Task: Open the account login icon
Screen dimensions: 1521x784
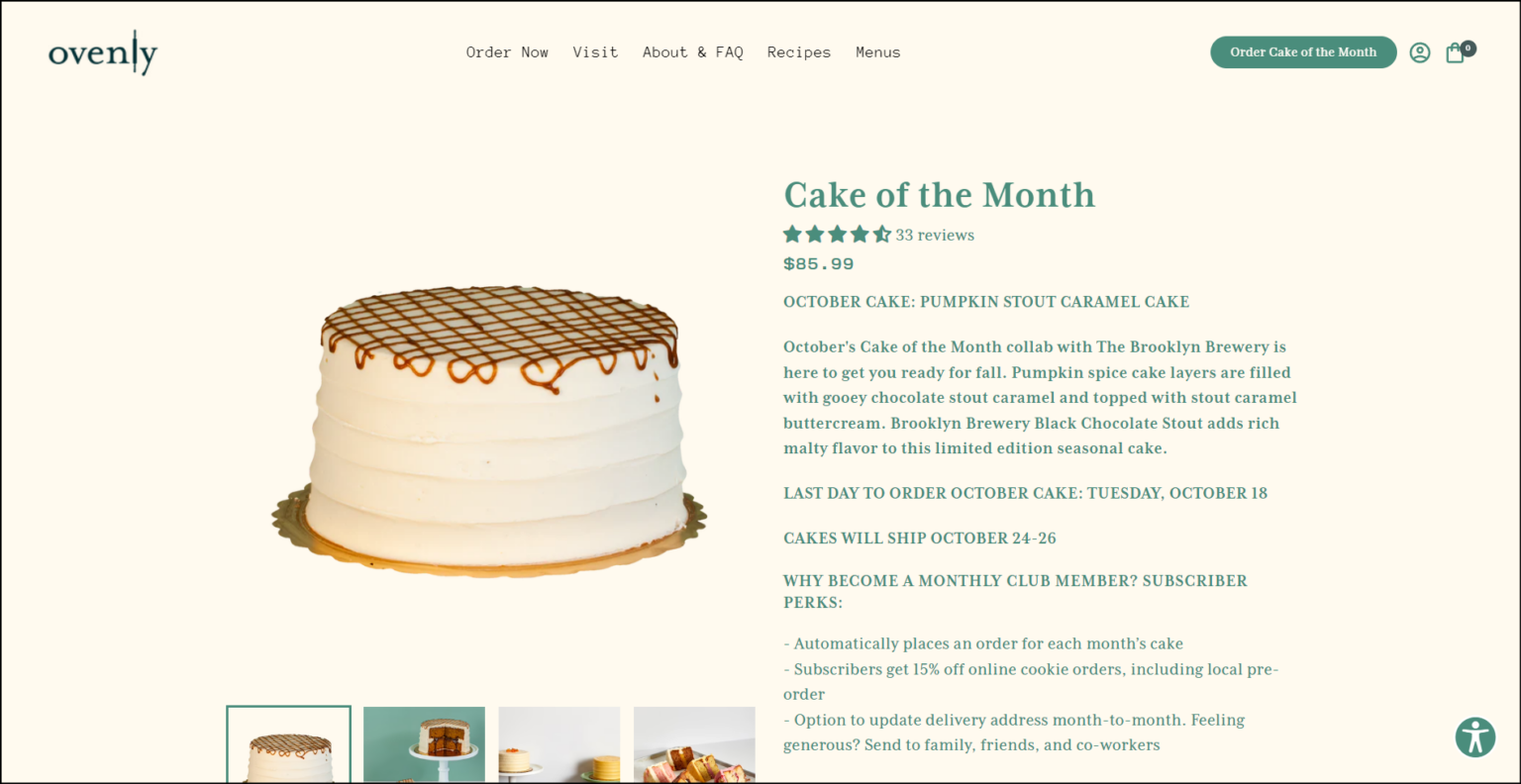Action: (x=1420, y=52)
